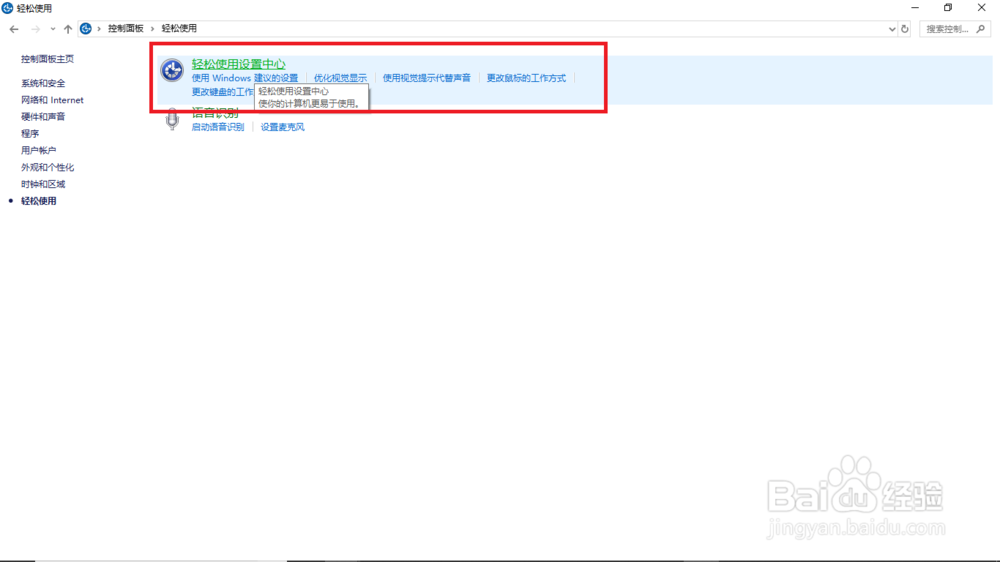Viewport: 1000px width, 562px height.
Task: Select 控制面板 in the address breadcrumb
Action: pos(126,29)
